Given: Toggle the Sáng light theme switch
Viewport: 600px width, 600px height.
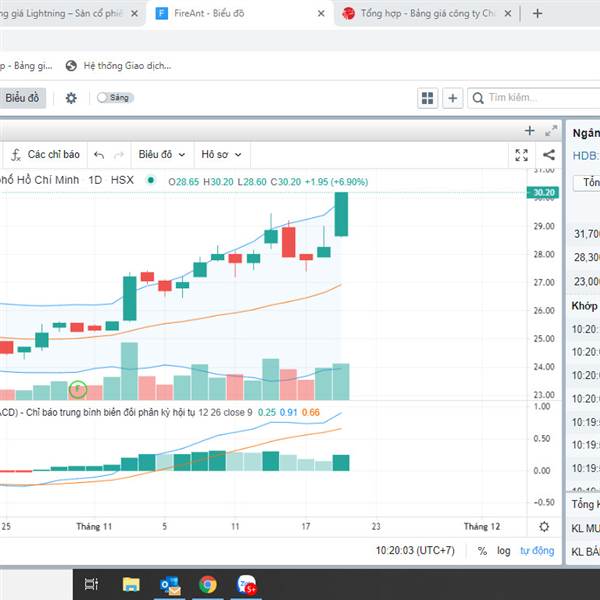Looking at the screenshot, I should (115, 98).
